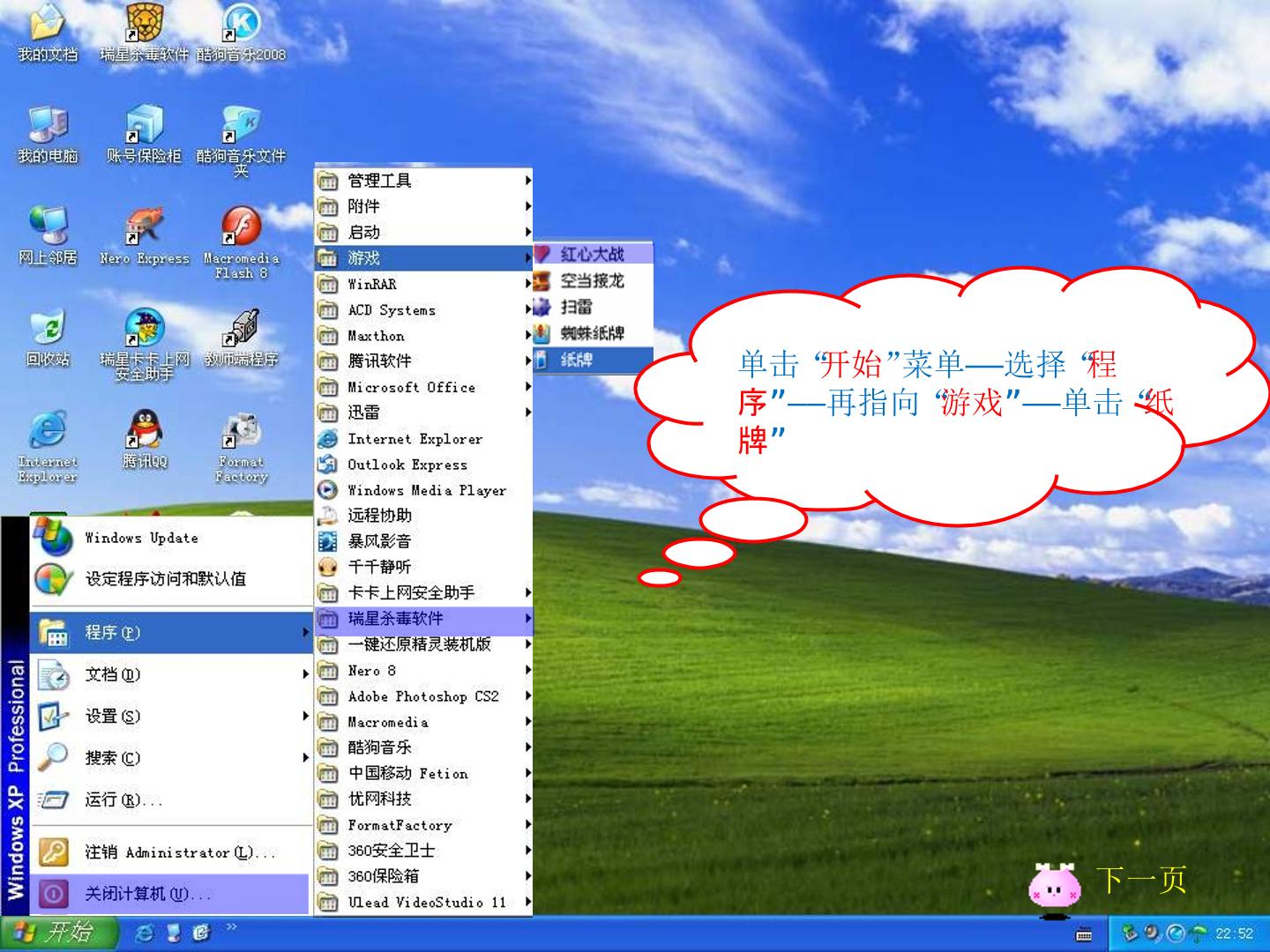Expand the Microsoft Office program folder
The height and width of the screenshot is (952, 1270).
click(424, 387)
